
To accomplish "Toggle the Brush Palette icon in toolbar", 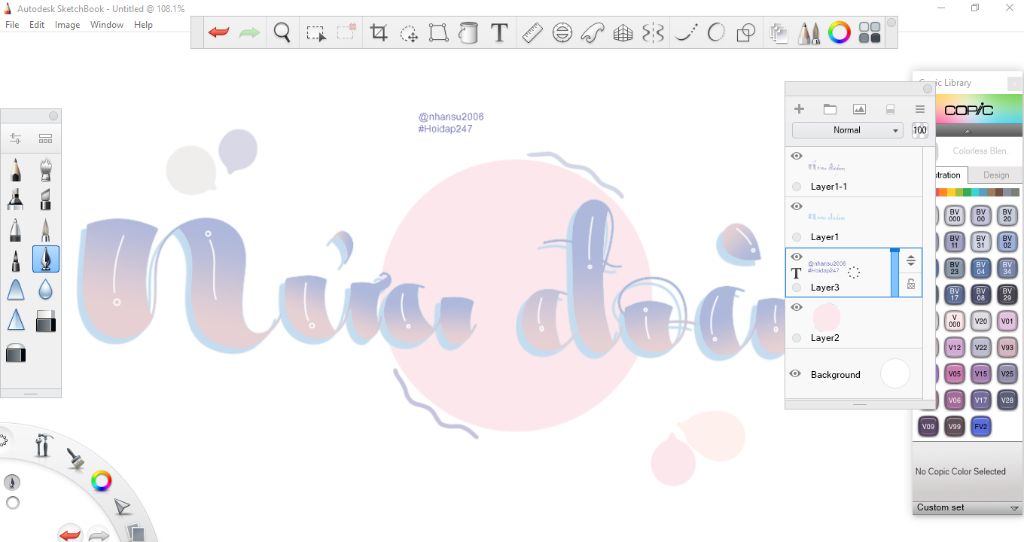I will (808, 33).
